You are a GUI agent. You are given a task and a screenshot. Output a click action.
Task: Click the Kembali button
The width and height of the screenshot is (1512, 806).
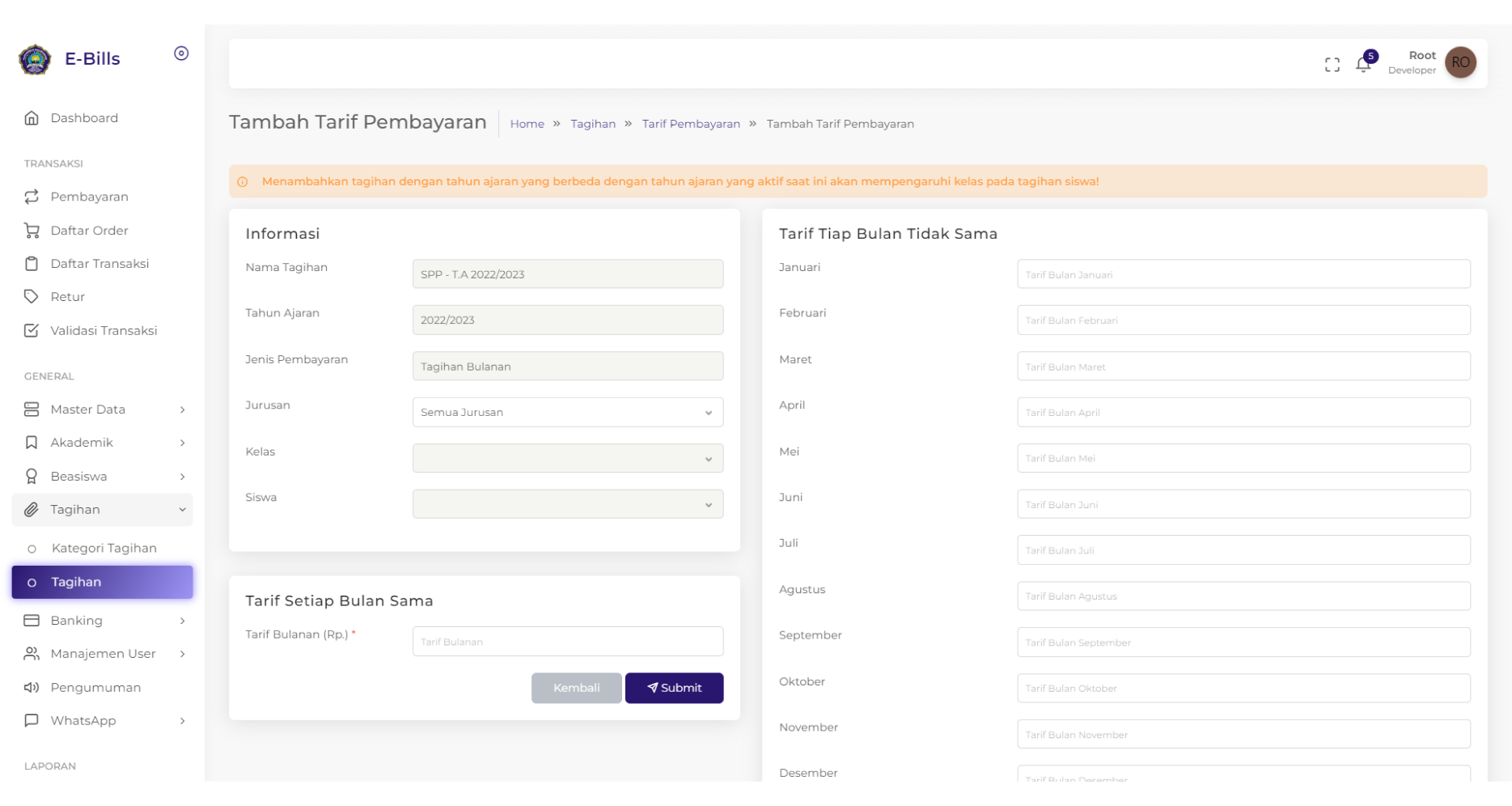point(577,688)
